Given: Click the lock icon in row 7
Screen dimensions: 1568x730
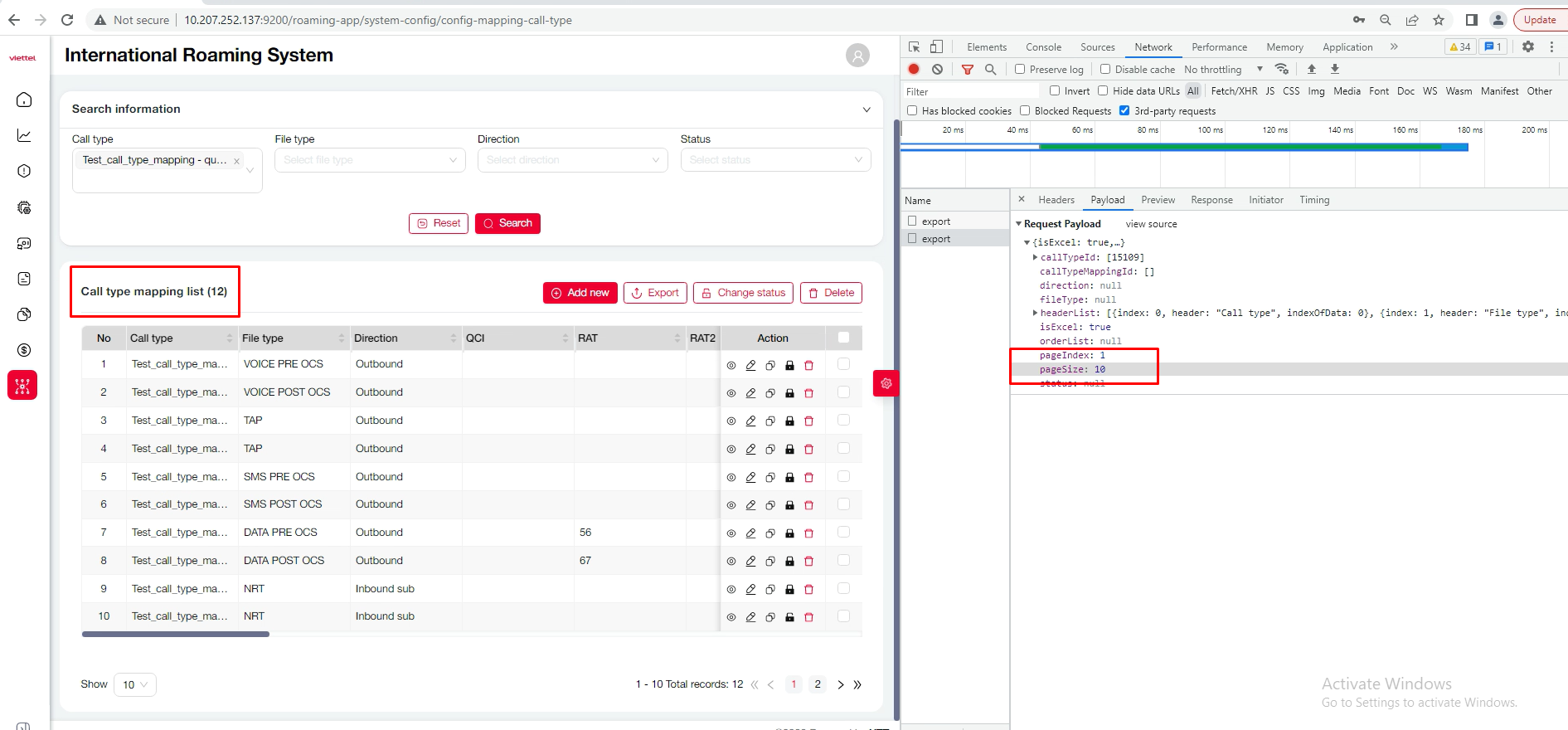Looking at the screenshot, I should [x=789, y=533].
